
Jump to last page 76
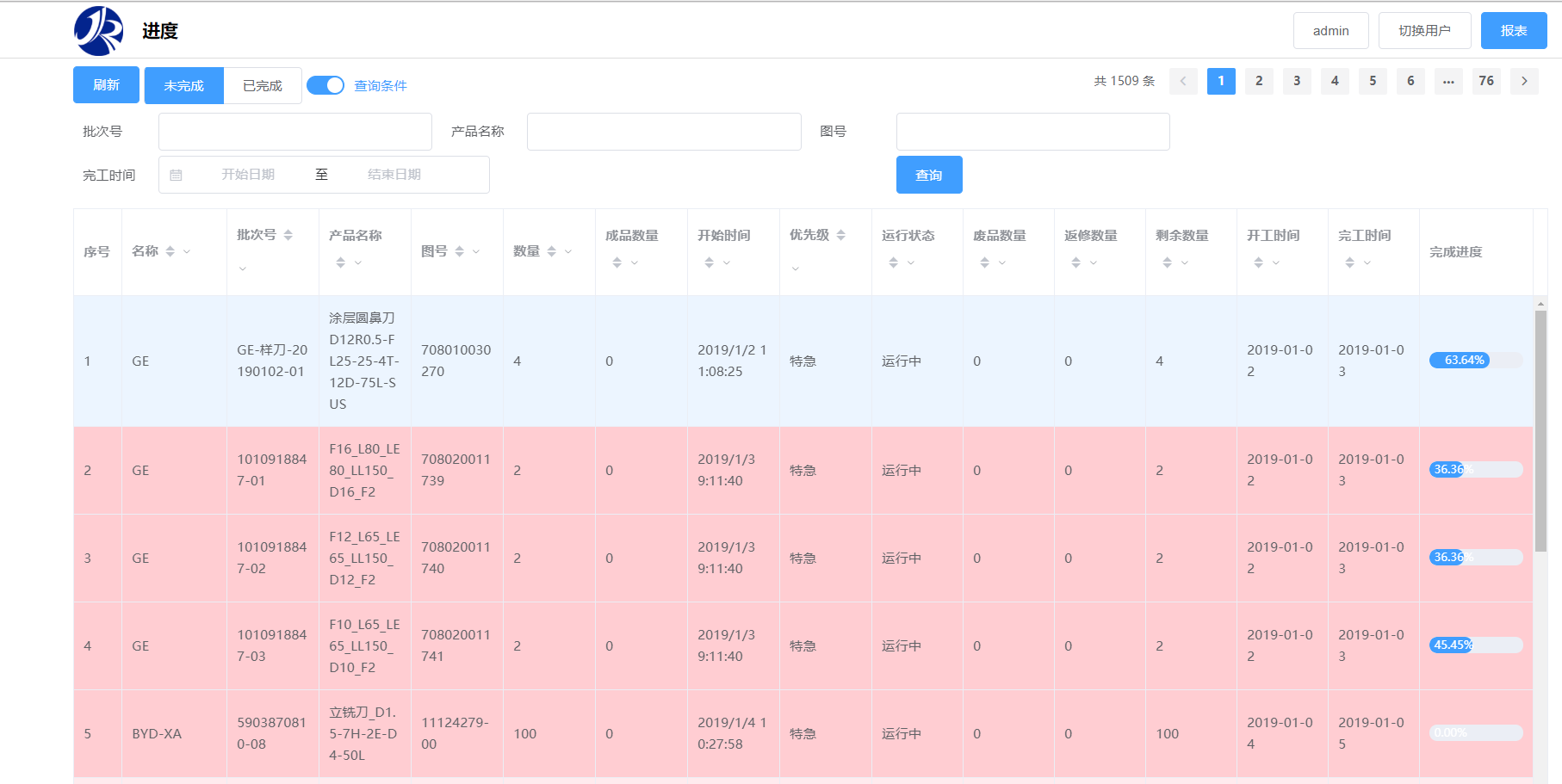(x=1486, y=81)
